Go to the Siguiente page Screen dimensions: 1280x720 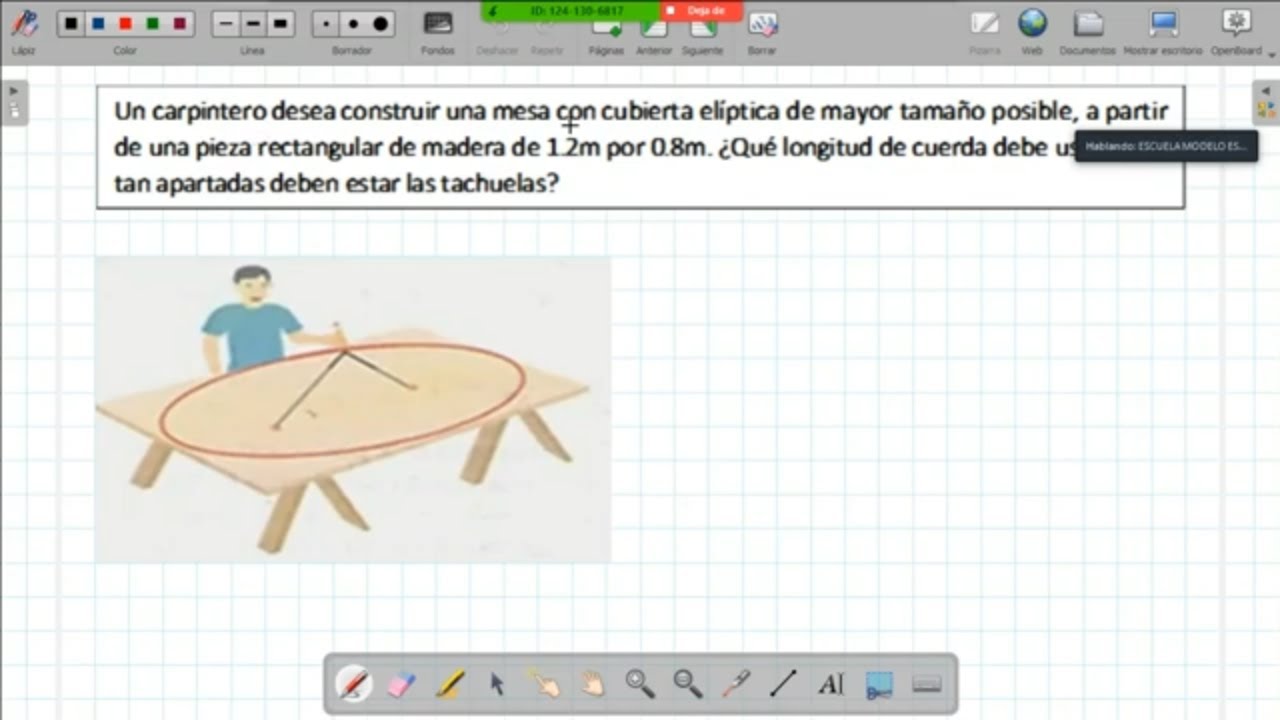point(702,34)
